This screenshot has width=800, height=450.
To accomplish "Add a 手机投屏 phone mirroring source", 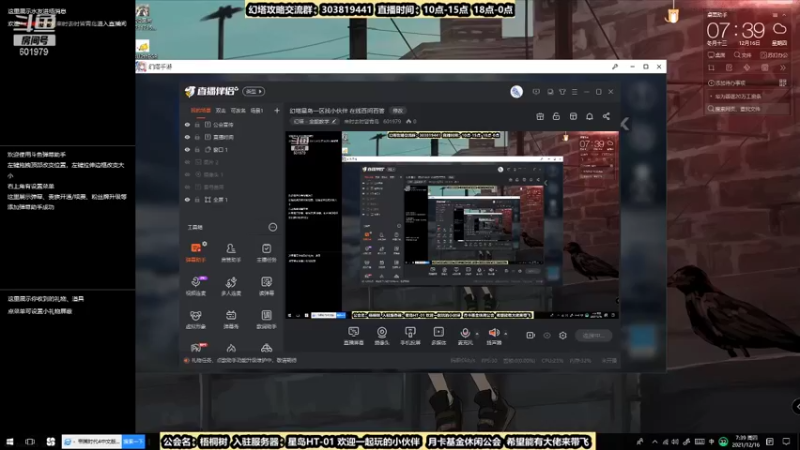I will (410, 336).
